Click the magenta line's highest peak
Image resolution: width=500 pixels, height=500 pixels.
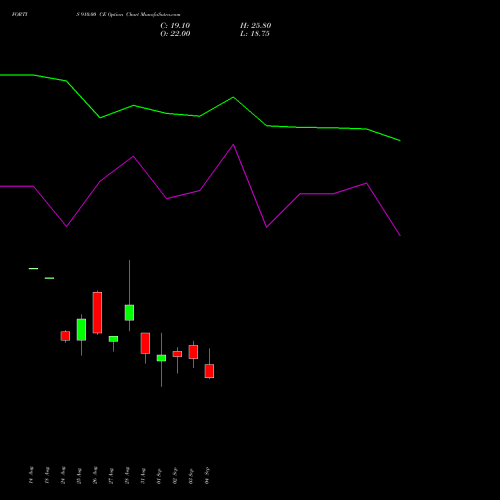[x=233, y=145]
